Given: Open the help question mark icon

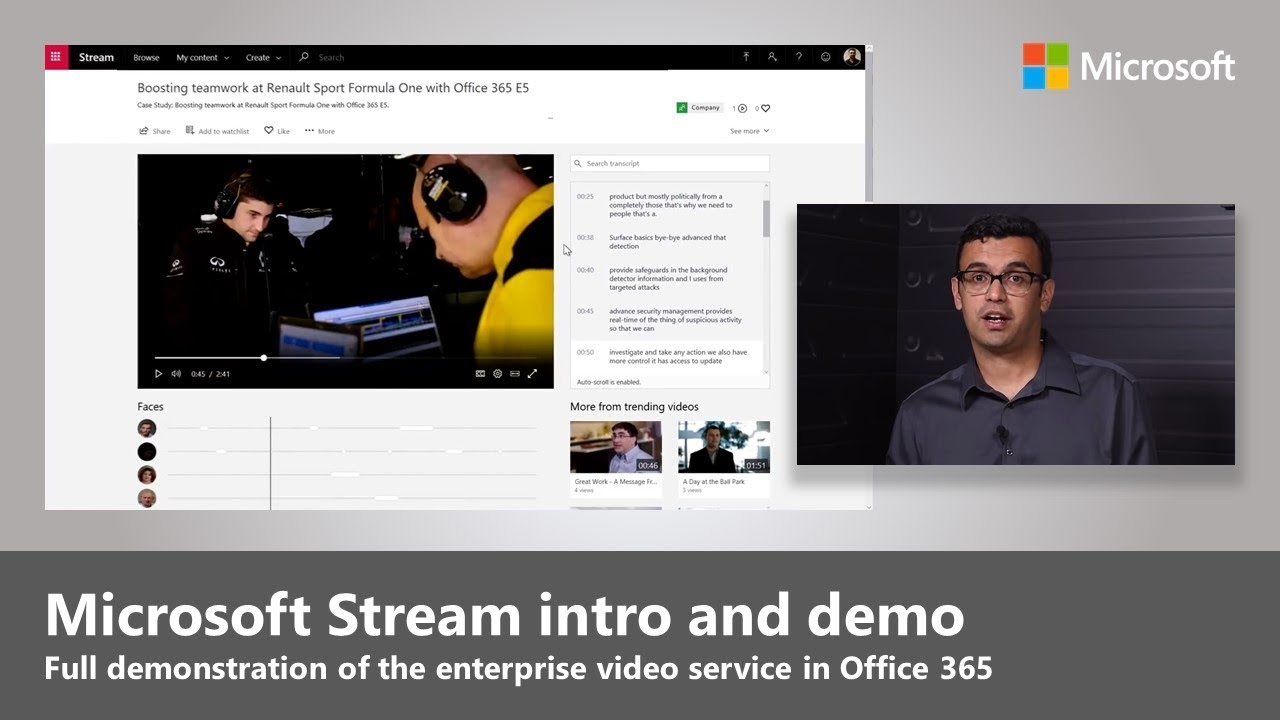Looking at the screenshot, I should coord(798,57).
